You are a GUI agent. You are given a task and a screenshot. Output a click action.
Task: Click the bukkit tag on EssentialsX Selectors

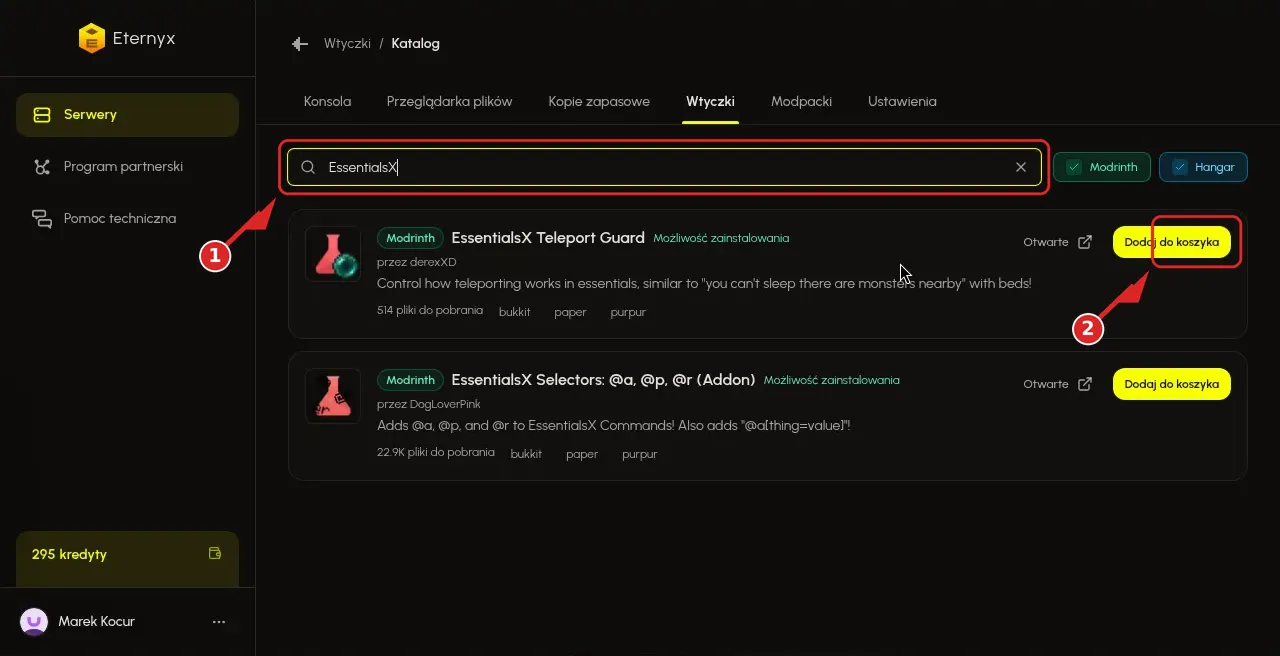(x=526, y=454)
